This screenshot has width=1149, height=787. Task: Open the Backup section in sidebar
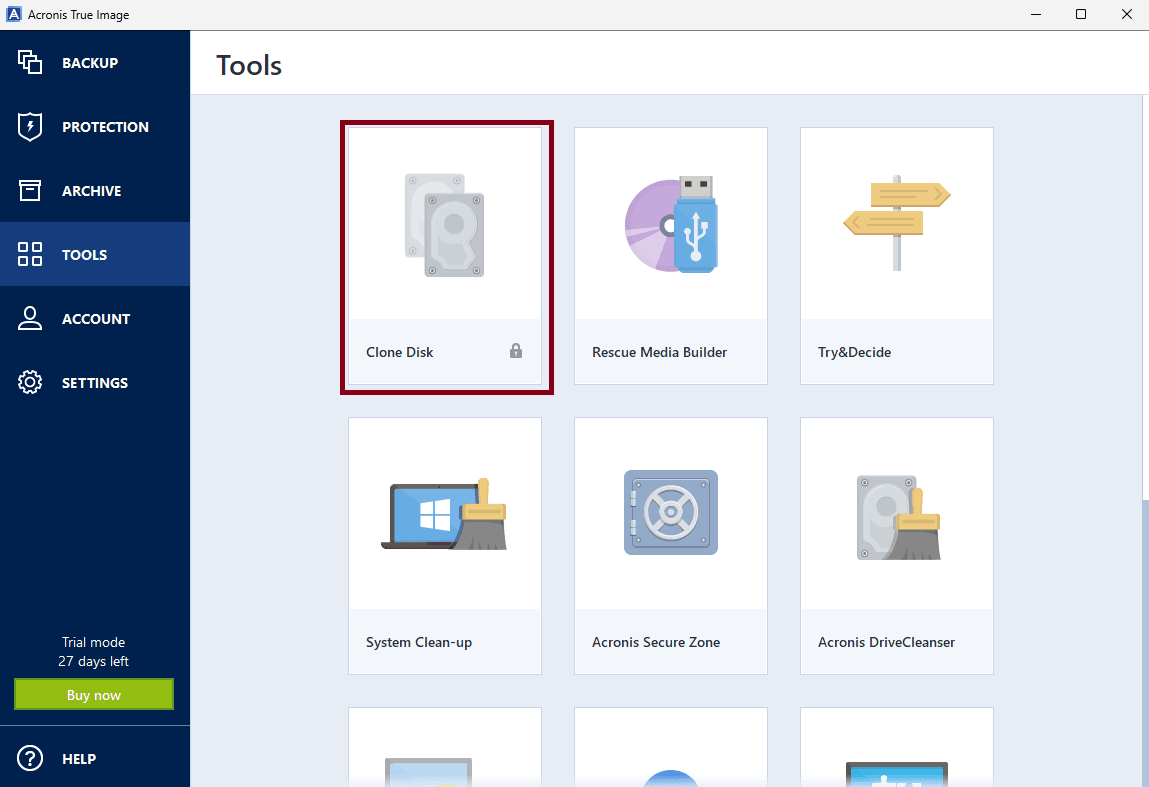pos(95,62)
